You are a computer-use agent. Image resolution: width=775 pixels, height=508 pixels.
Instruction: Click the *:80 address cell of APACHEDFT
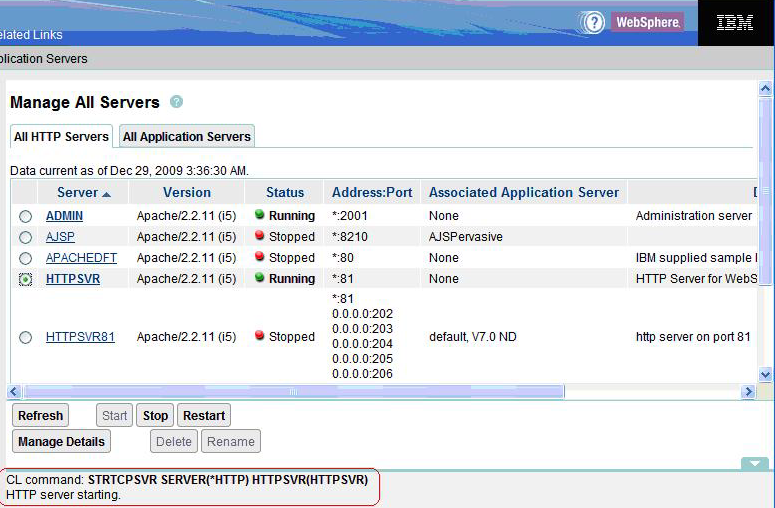click(x=343, y=257)
